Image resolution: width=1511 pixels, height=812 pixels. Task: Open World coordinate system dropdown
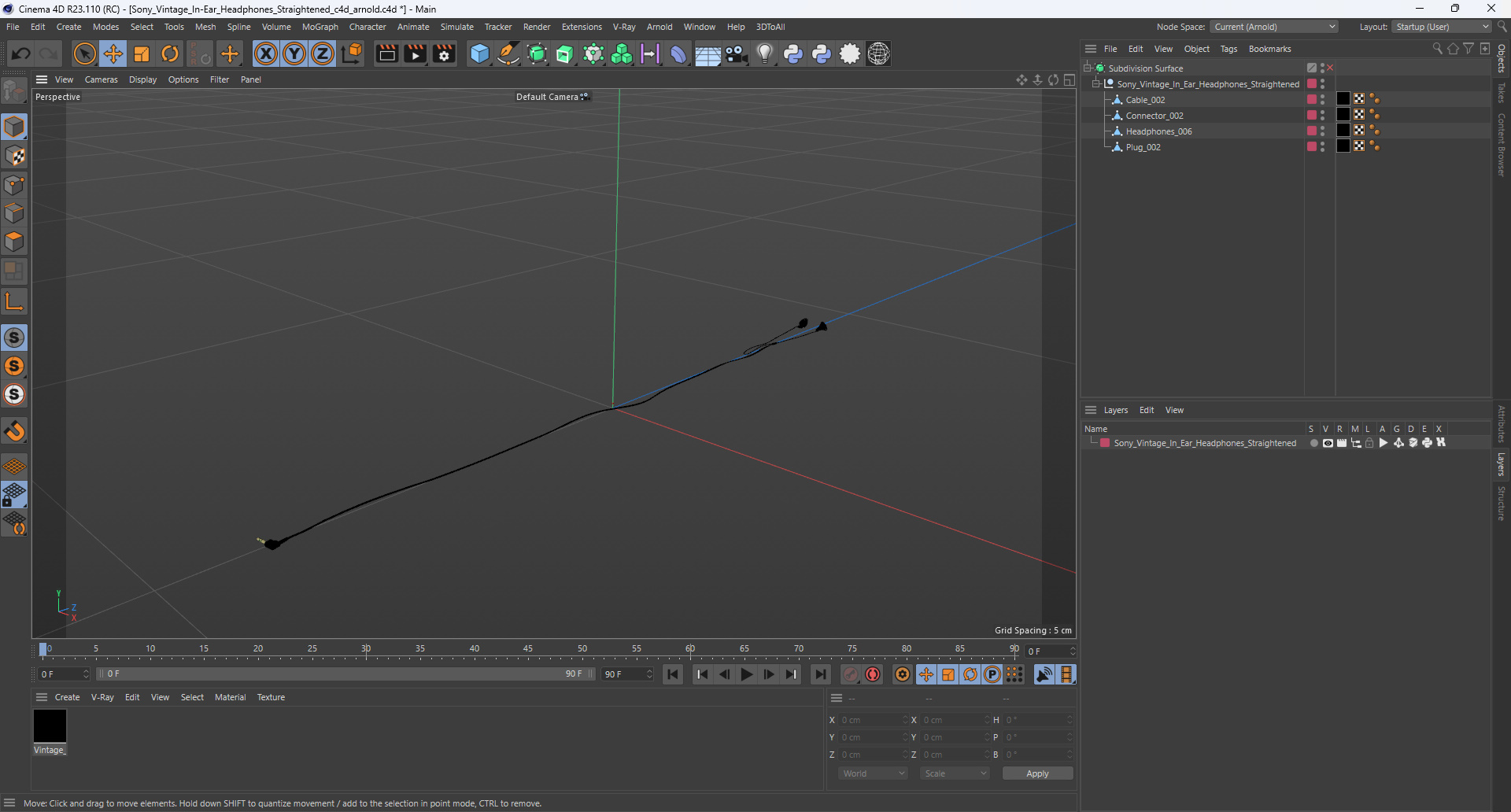[873, 773]
